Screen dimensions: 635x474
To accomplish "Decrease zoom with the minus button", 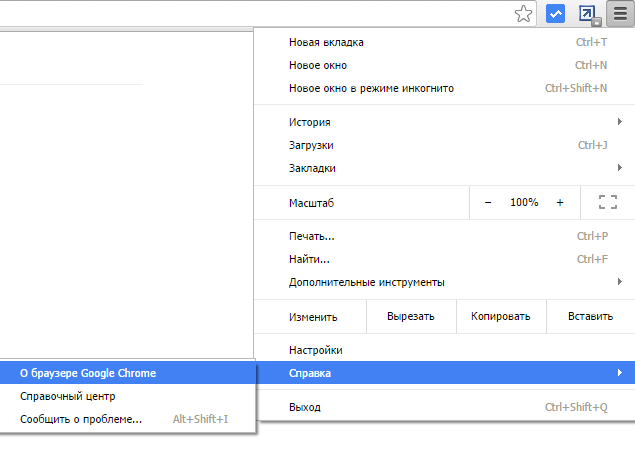I will tap(488, 202).
